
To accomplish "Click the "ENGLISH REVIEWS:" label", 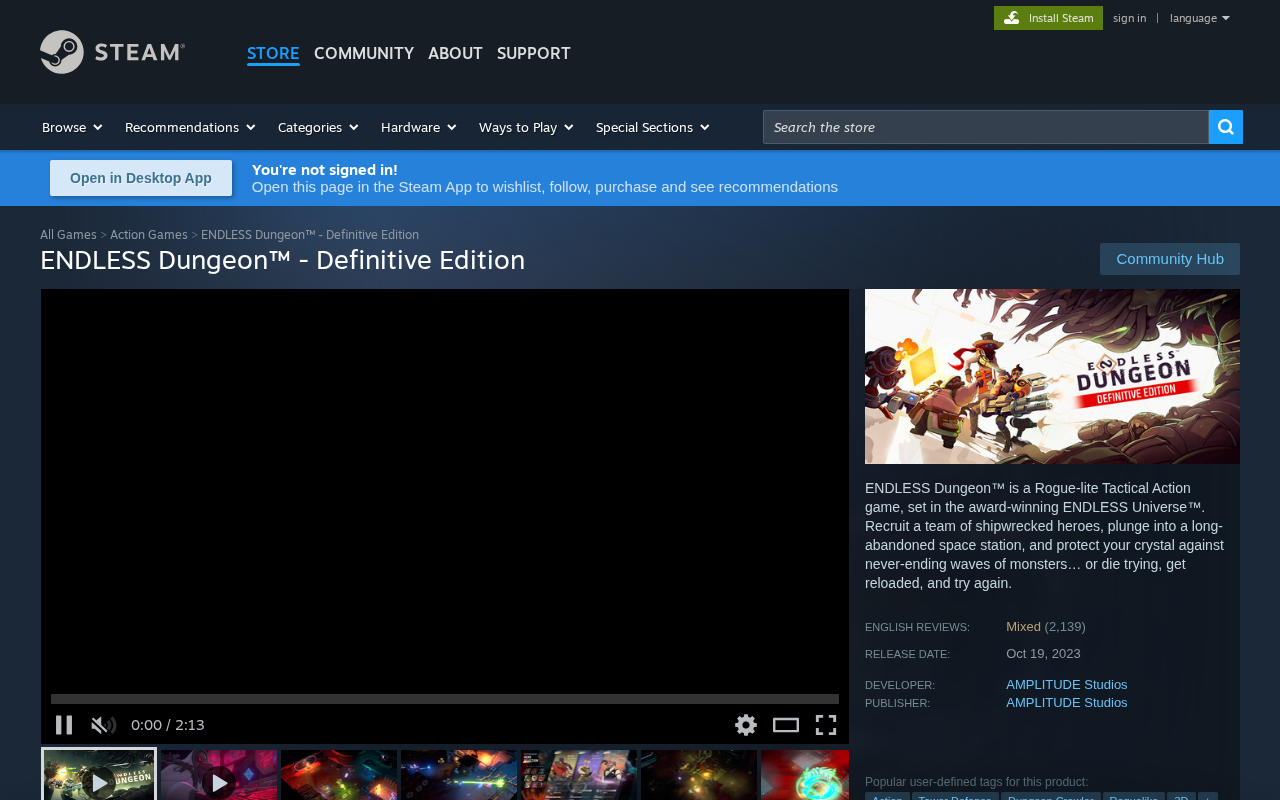I will [917, 627].
